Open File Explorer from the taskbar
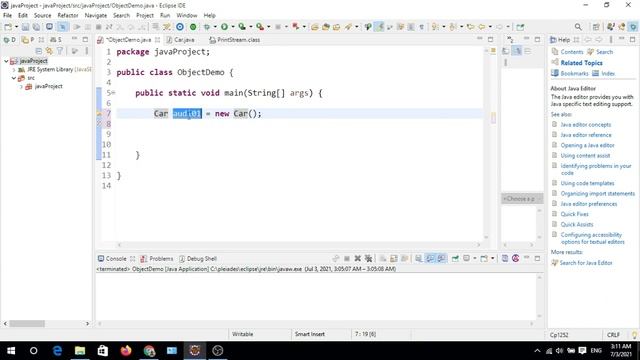This screenshot has width=640, height=360. tap(80, 351)
